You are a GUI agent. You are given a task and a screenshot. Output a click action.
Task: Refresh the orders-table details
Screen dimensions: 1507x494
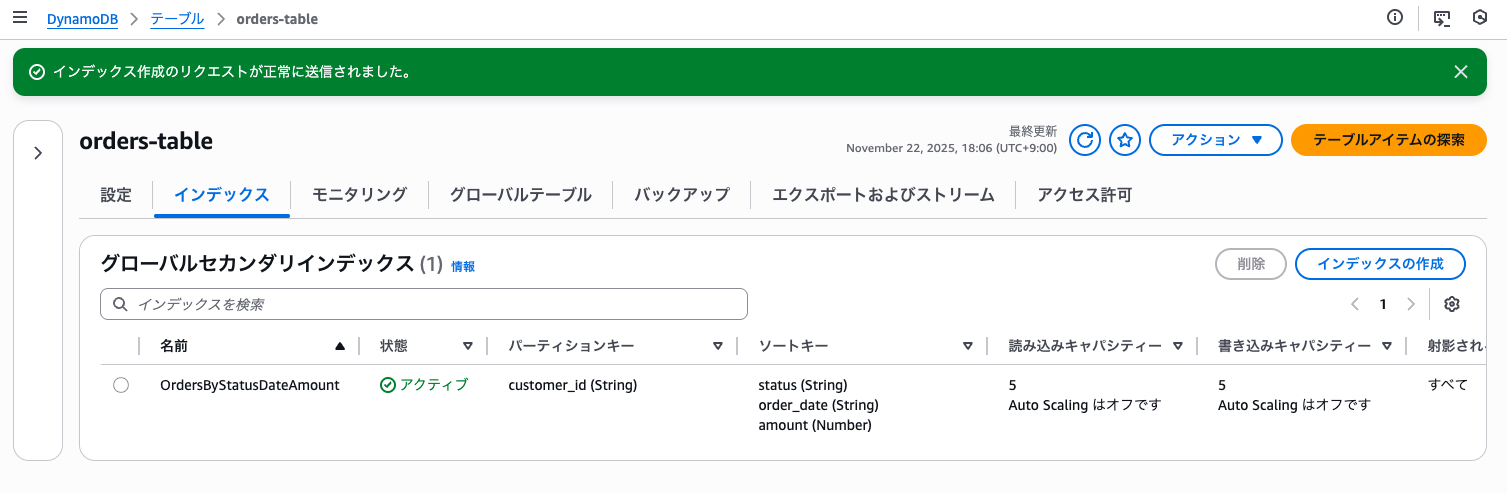point(1085,140)
